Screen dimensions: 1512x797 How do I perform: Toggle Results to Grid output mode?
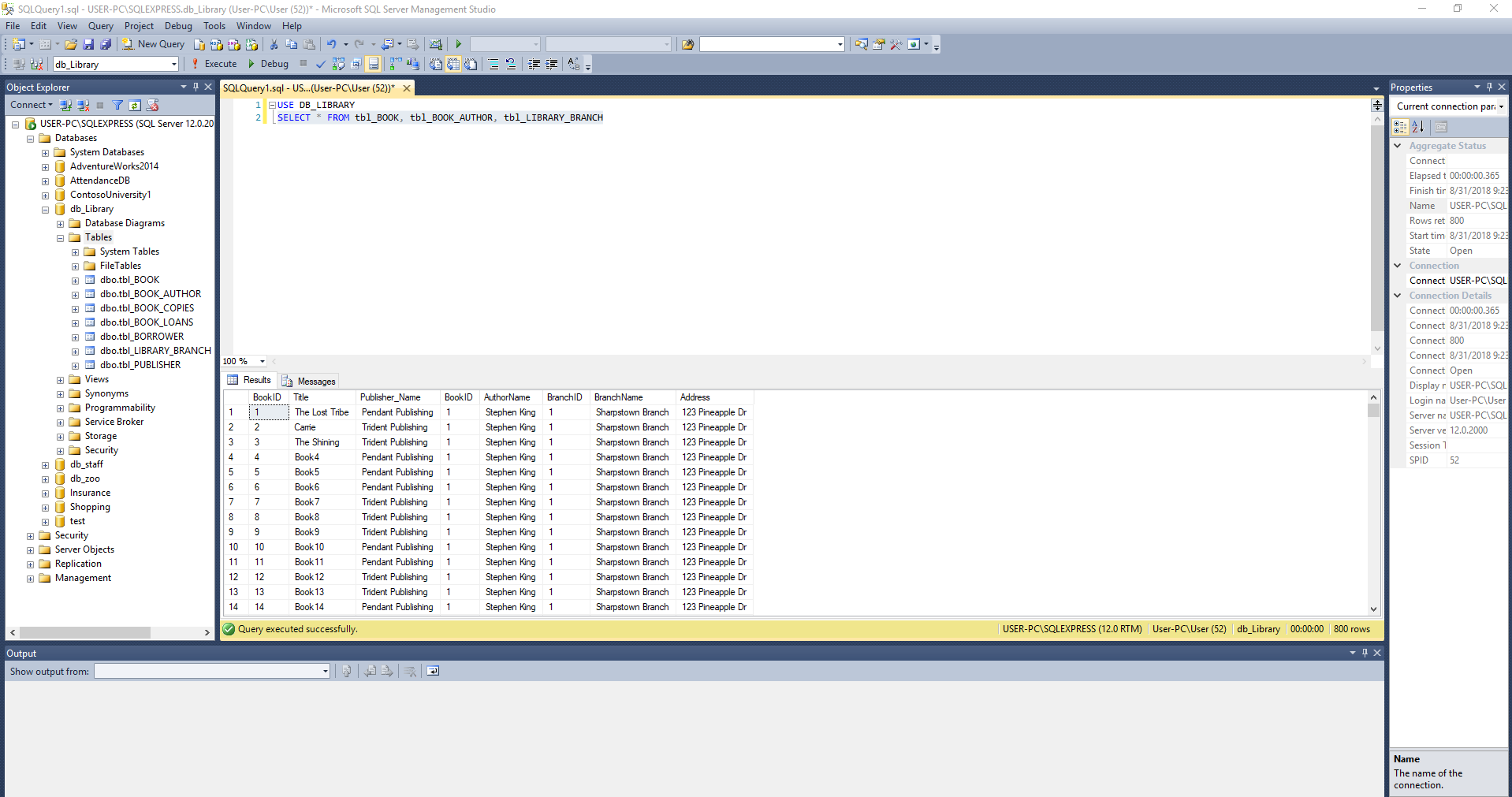click(453, 64)
